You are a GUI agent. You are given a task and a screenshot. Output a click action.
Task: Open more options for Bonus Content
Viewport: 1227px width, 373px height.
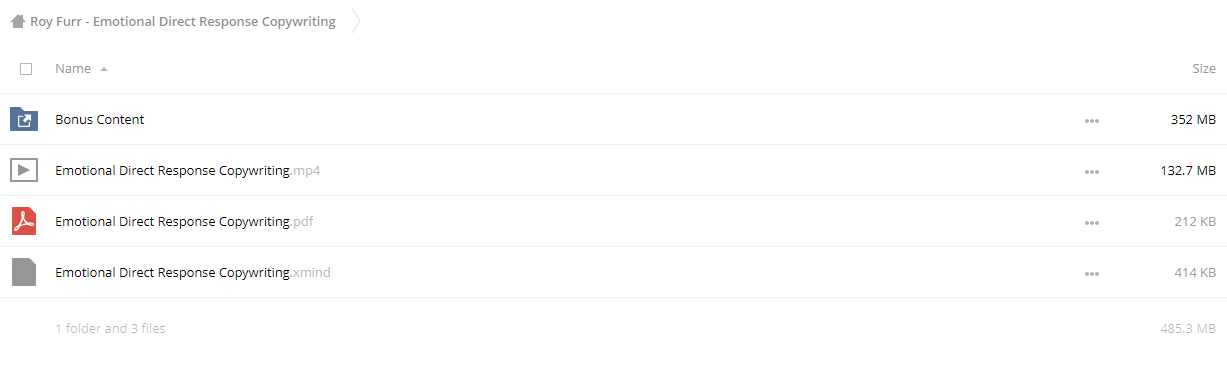[x=1092, y=121]
